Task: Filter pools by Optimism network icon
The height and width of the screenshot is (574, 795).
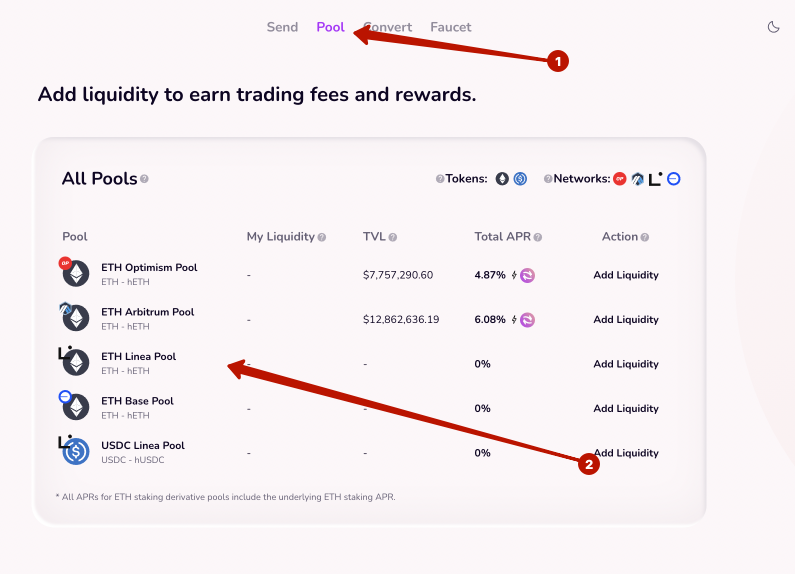Action: click(x=620, y=179)
